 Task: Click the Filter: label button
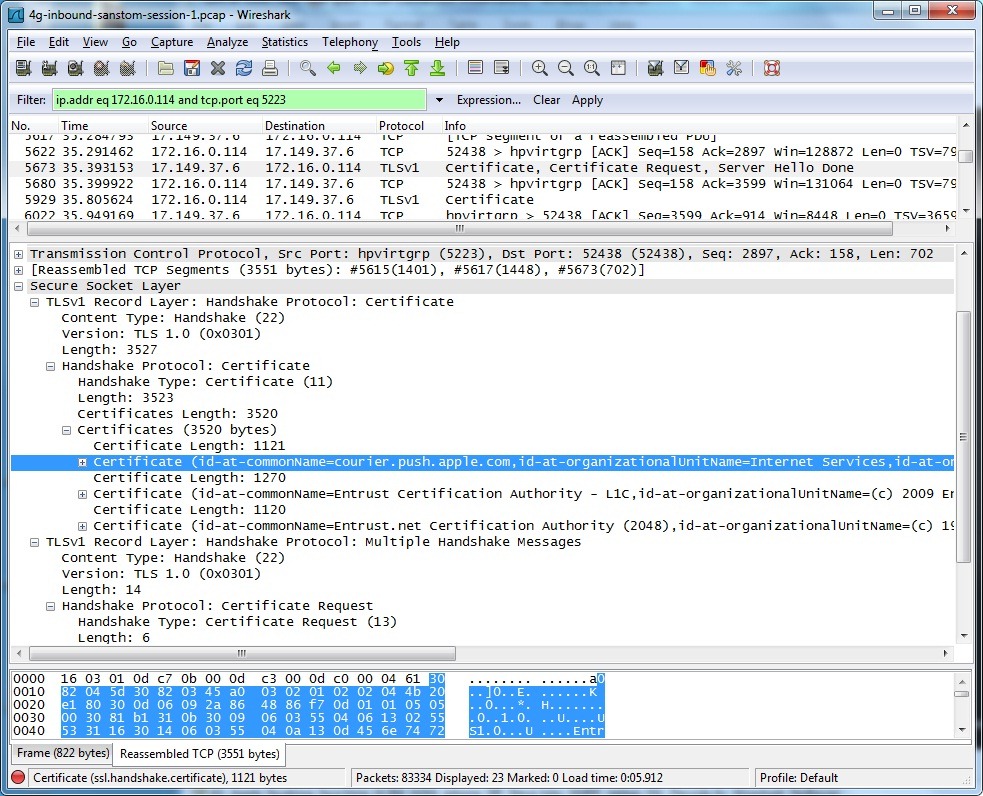coord(31,100)
